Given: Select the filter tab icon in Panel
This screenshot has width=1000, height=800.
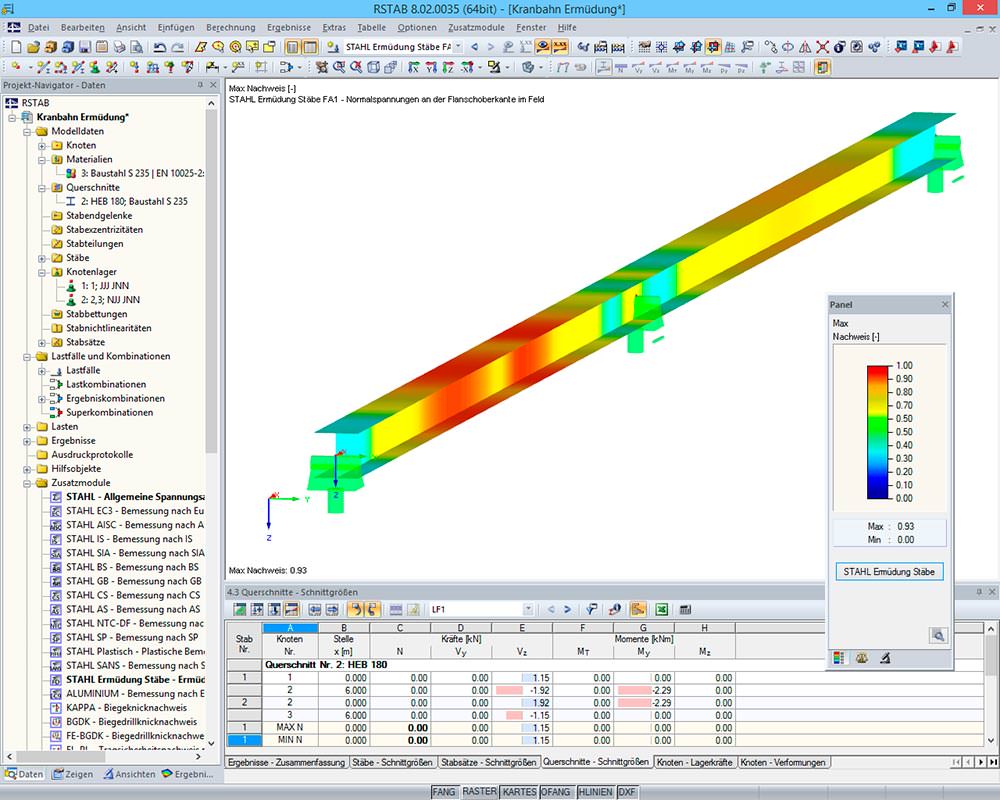Looking at the screenshot, I should pos(885,658).
